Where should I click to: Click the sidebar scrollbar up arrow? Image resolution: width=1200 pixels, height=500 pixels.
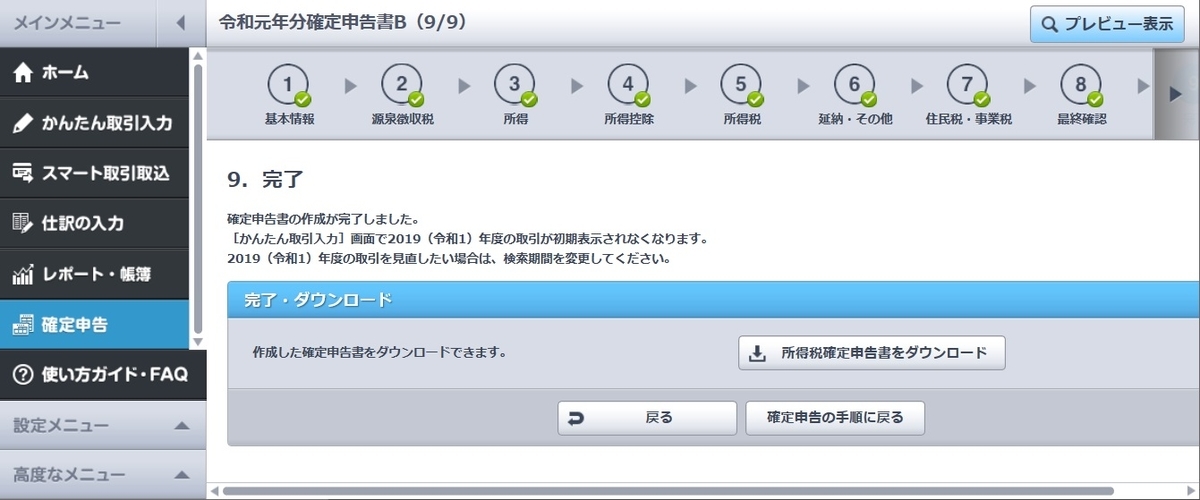click(198, 55)
